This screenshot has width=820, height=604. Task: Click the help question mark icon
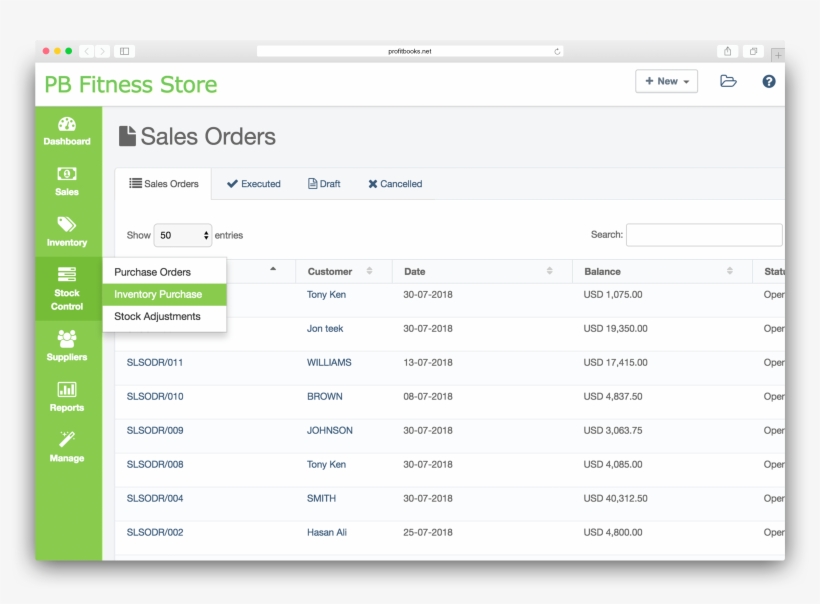click(768, 81)
